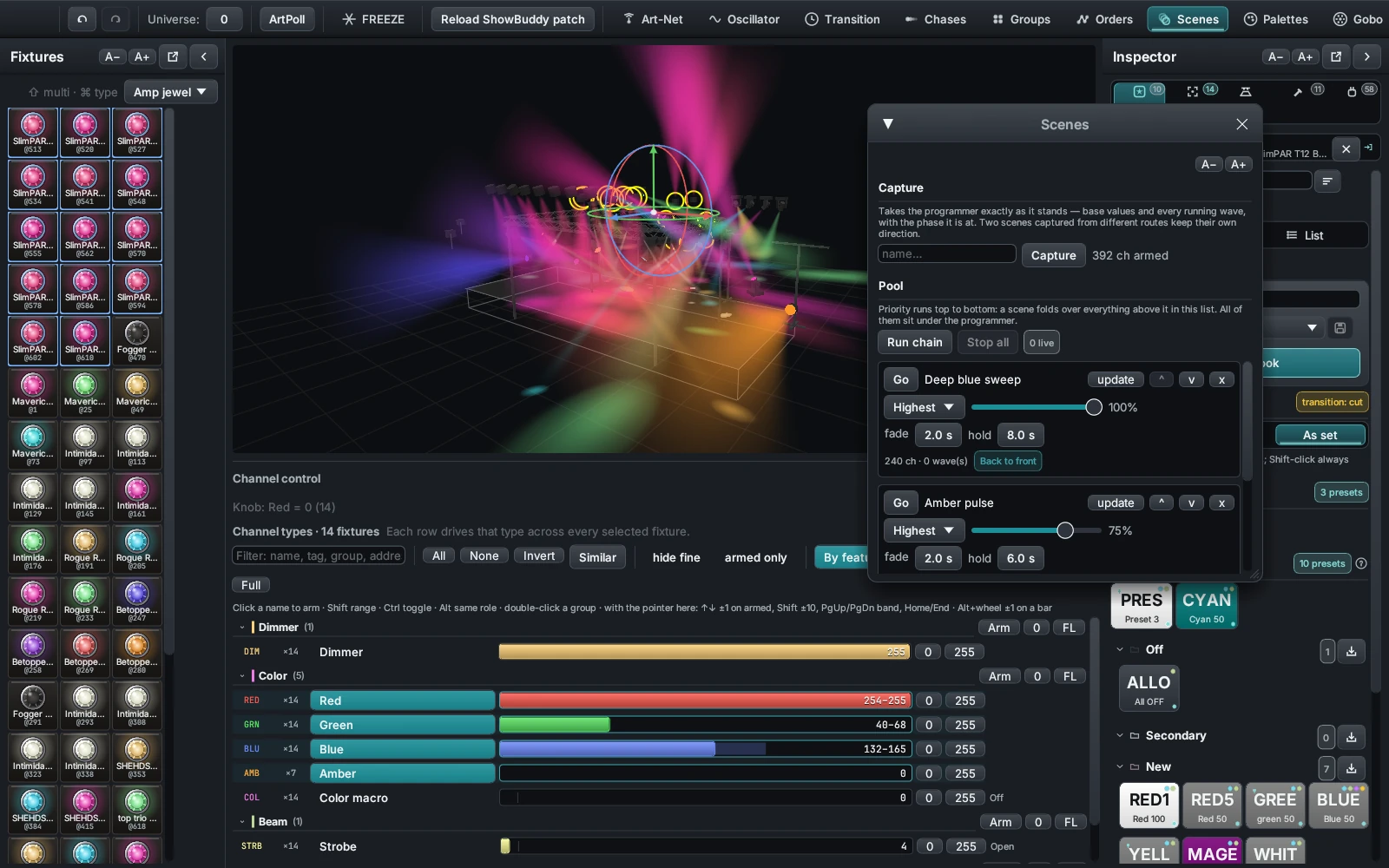Screen dimensions: 1389x868
Task: Click the save disk icon in Inspector
Action: point(1340,327)
